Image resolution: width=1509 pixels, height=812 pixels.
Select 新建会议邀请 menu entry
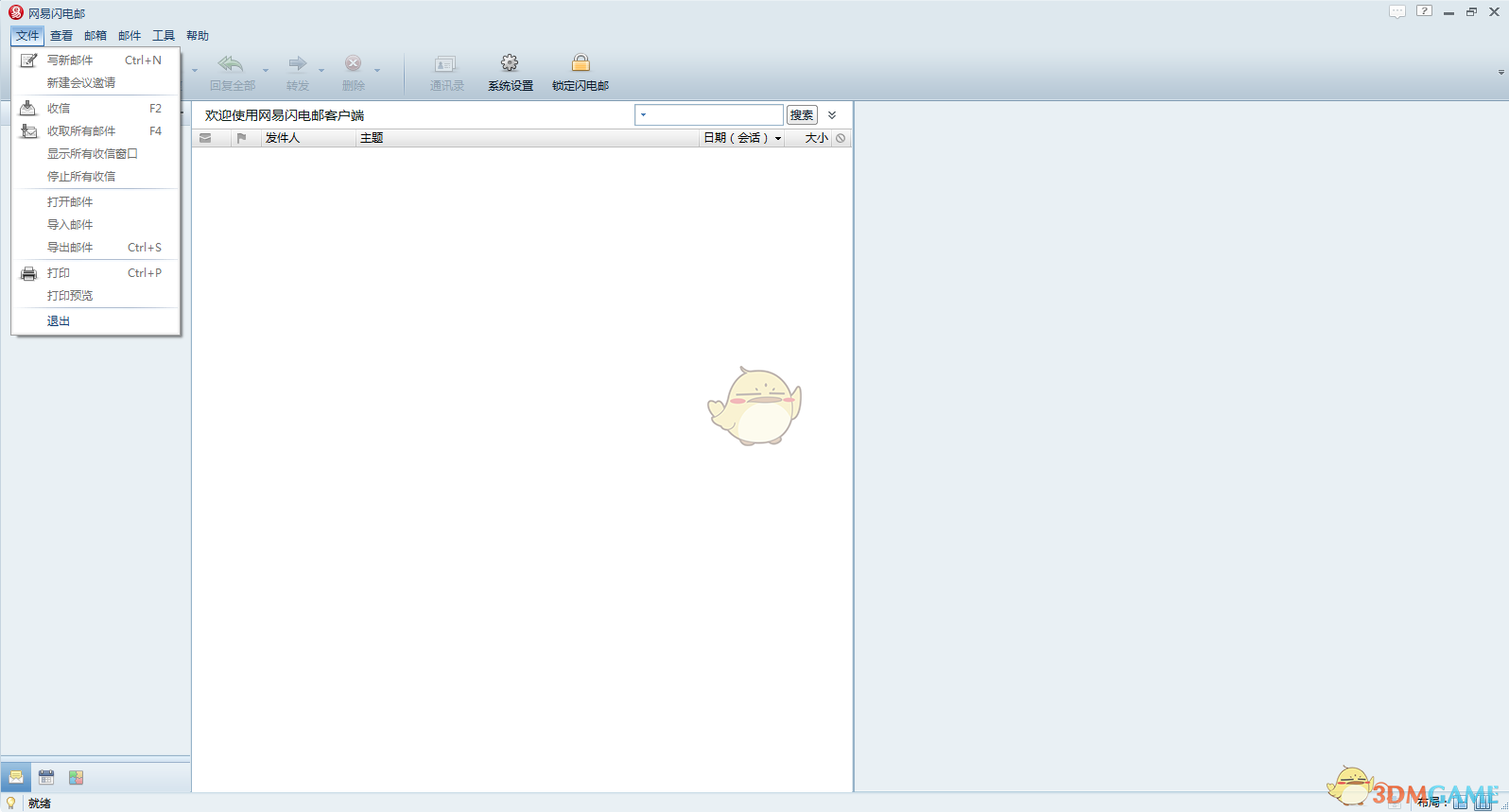[x=95, y=83]
